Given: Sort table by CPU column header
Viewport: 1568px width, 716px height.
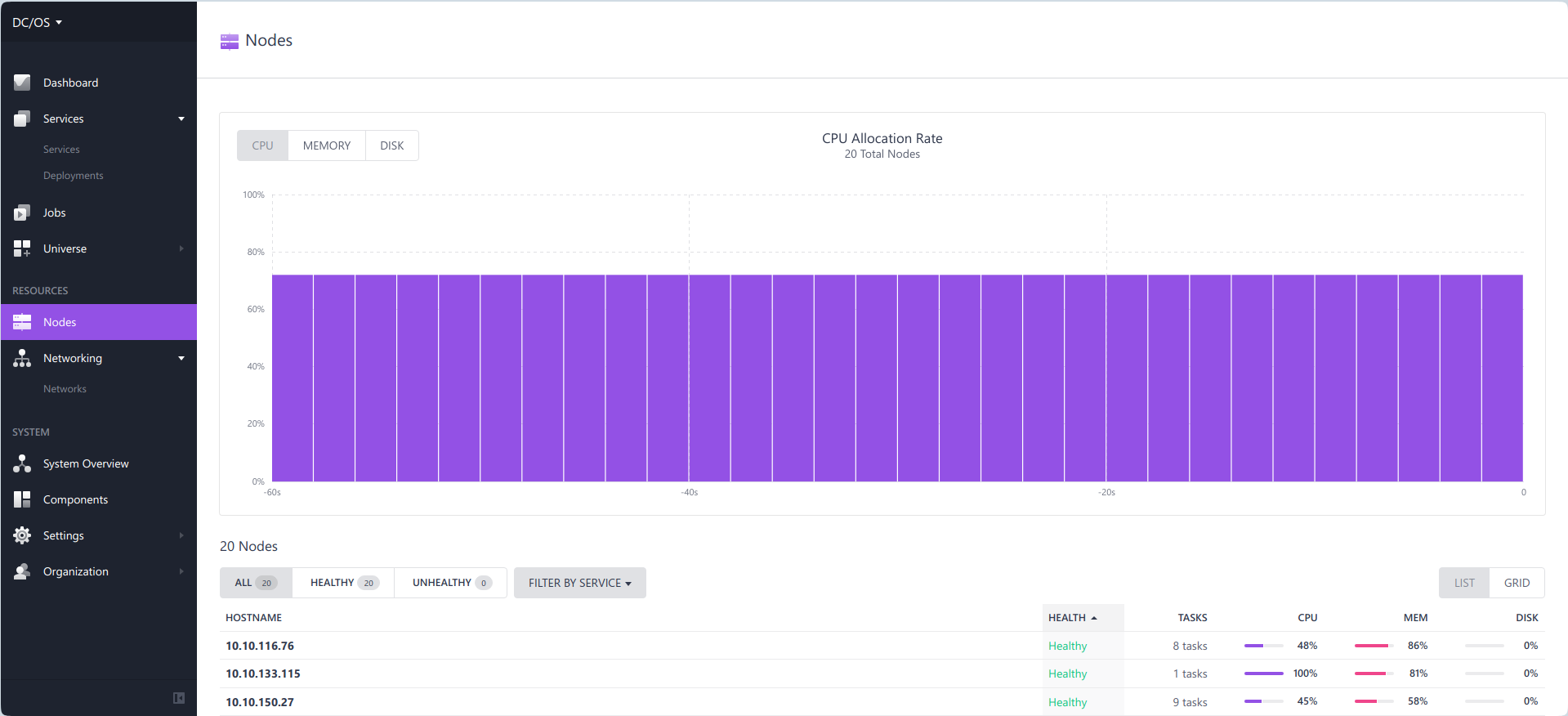Looking at the screenshot, I should [x=1307, y=618].
